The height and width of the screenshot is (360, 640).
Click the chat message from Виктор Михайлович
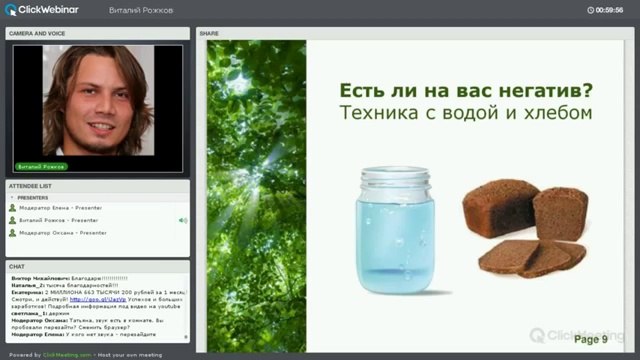(69, 278)
